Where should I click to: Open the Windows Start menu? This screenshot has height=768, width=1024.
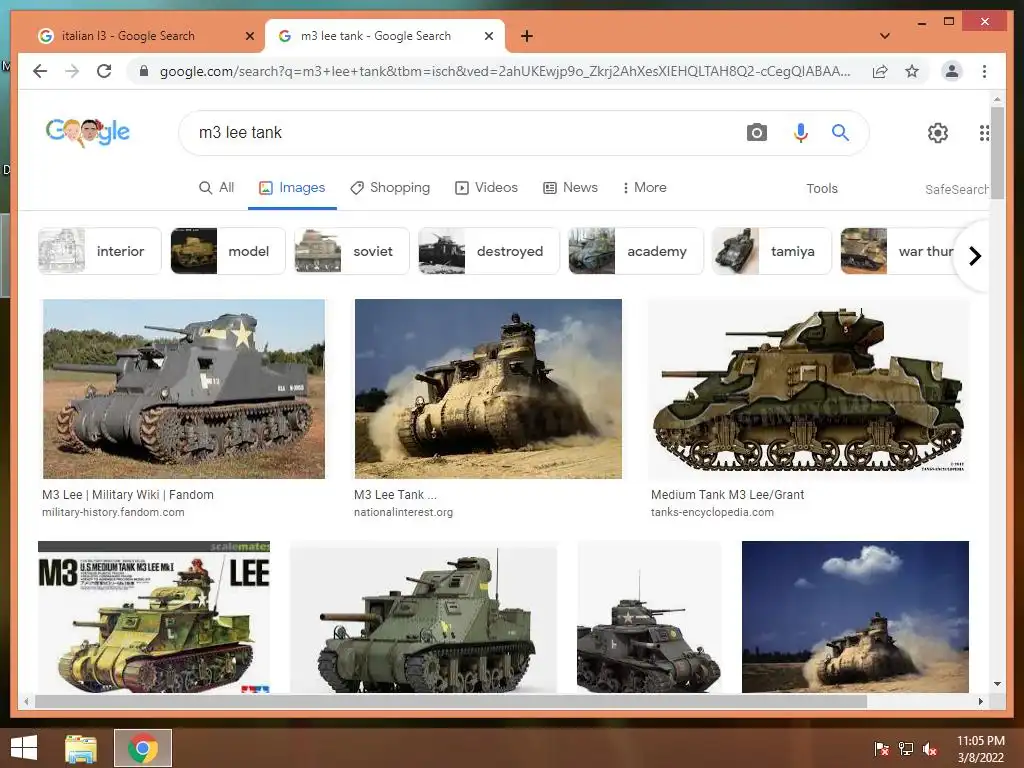point(24,748)
